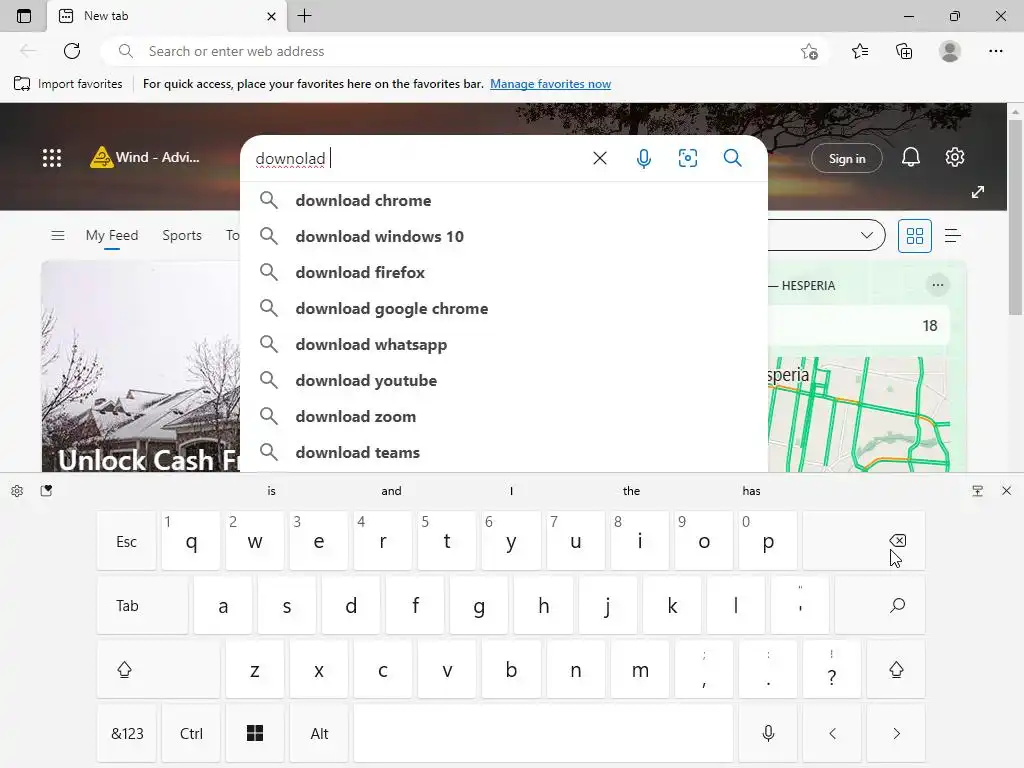Open the Wind Advisory weather alert

point(144,157)
